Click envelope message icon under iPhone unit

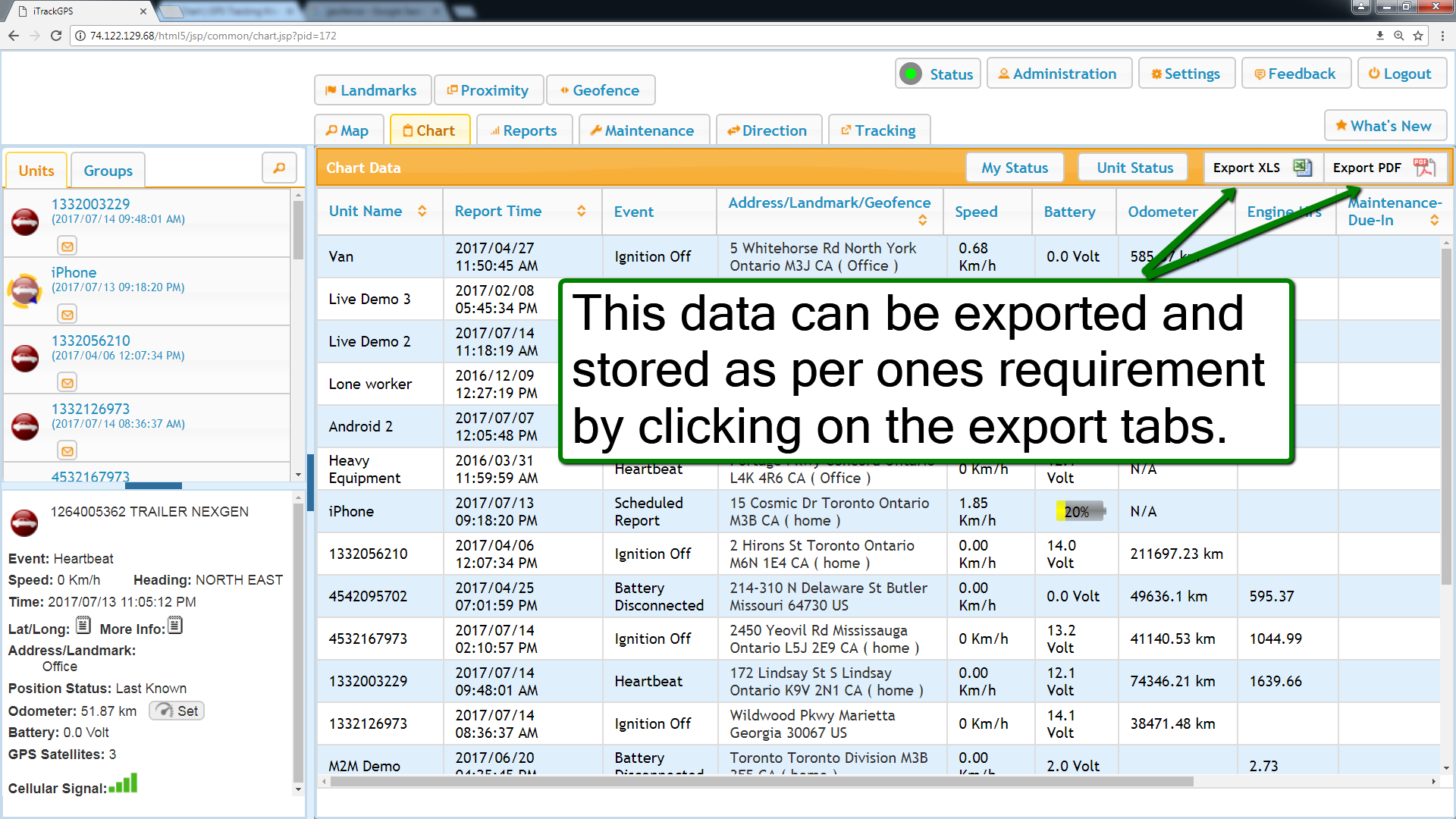coord(67,315)
